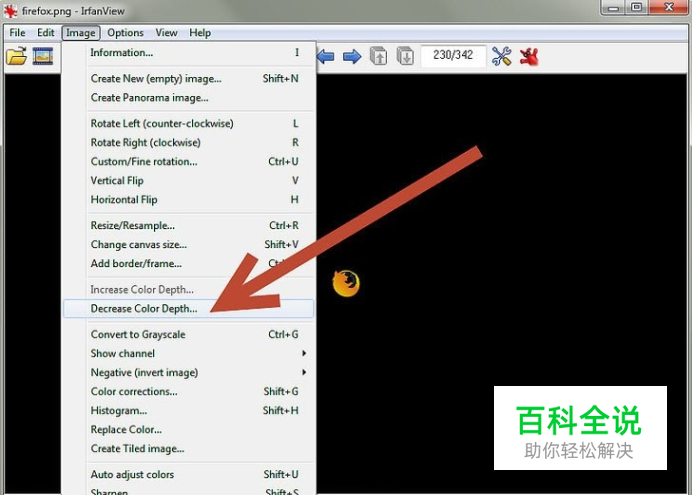Open the View menu
The width and height of the screenshot is (692, 495).
pyautogui.click(x=166, y=33)
